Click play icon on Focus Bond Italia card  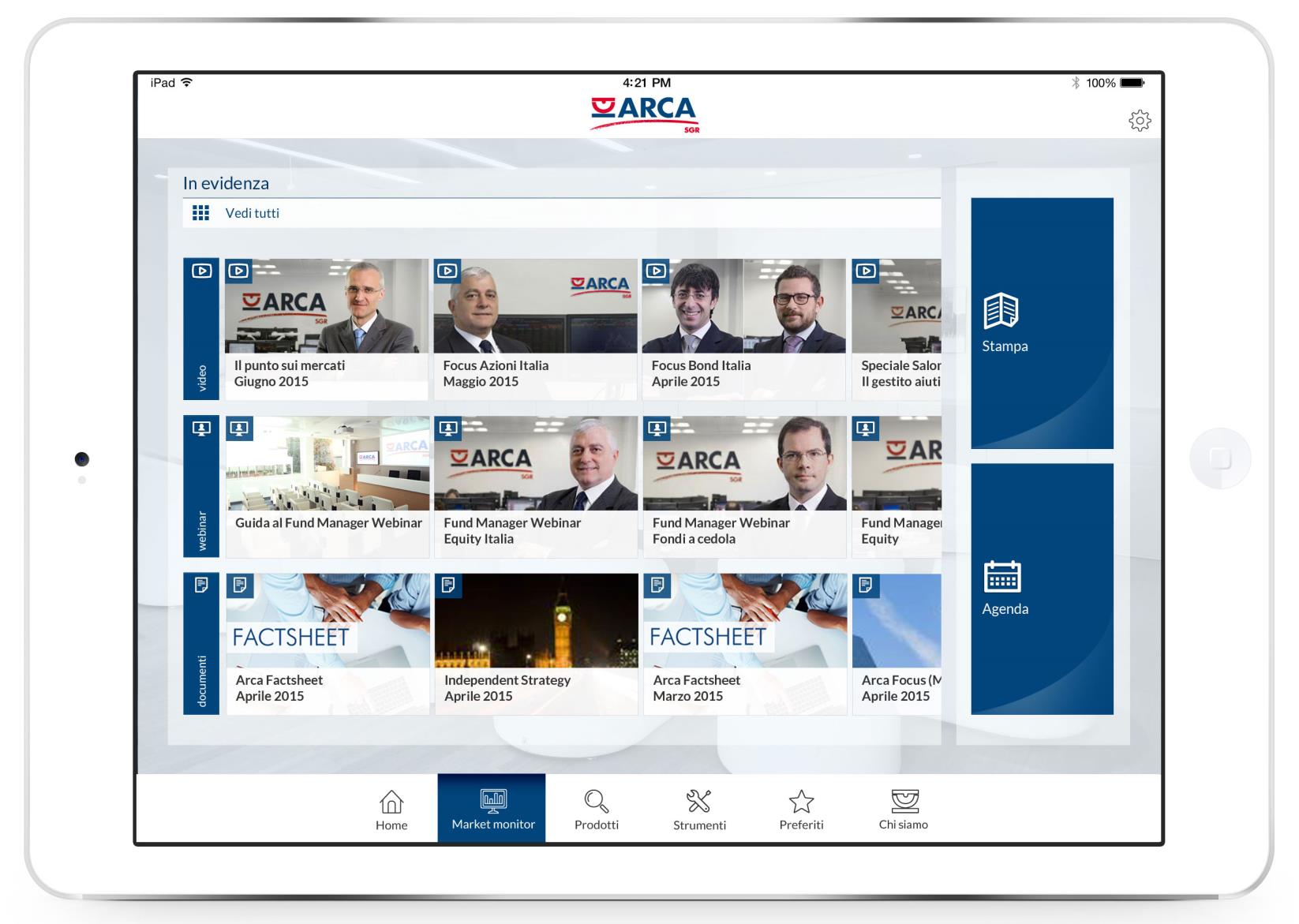tap(656, 271)
